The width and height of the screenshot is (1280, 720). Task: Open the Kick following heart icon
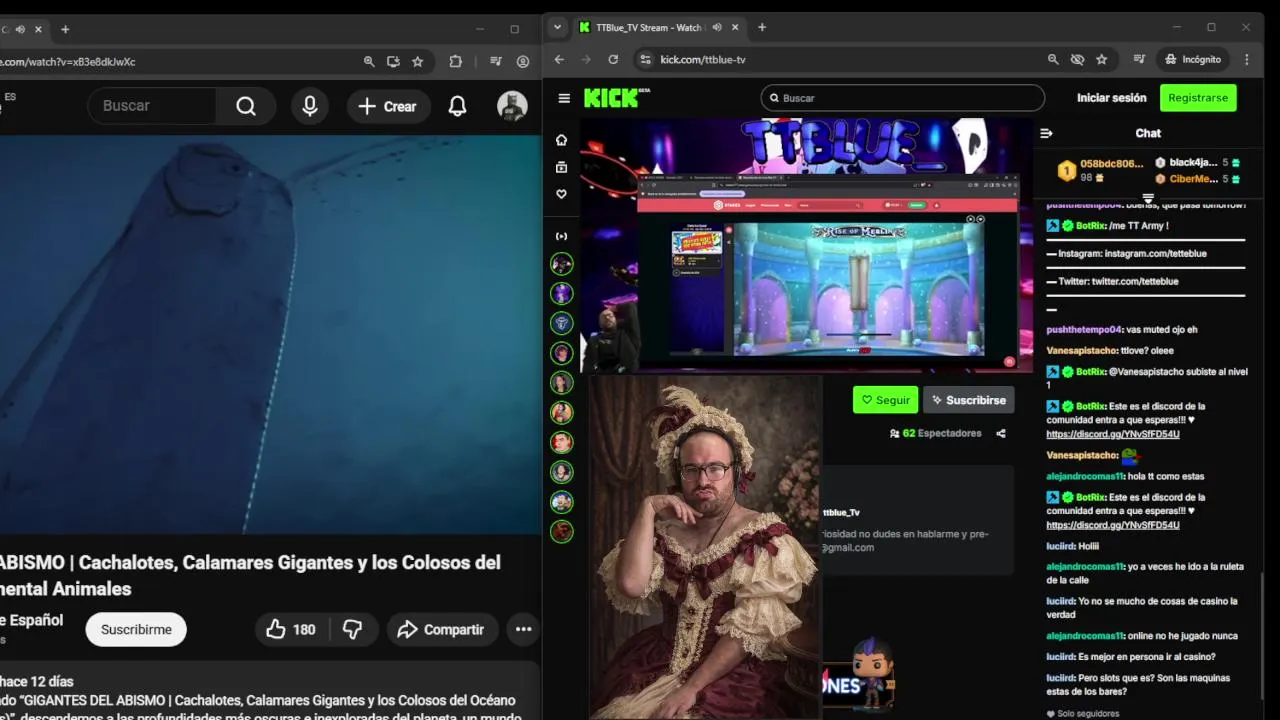[562, 194]
